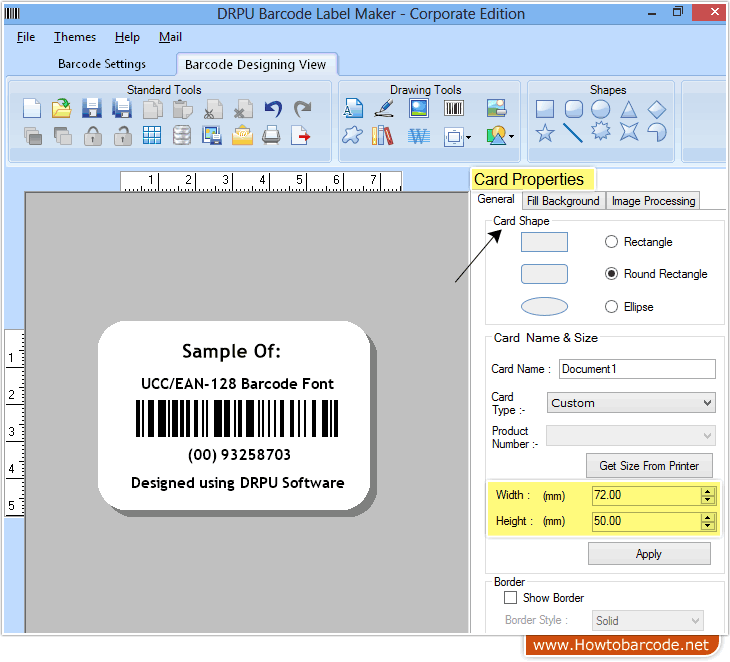The width and height of the screenshot is (730, 662).
Task: Select the Picture insert tool
Action: coord(419,108)
